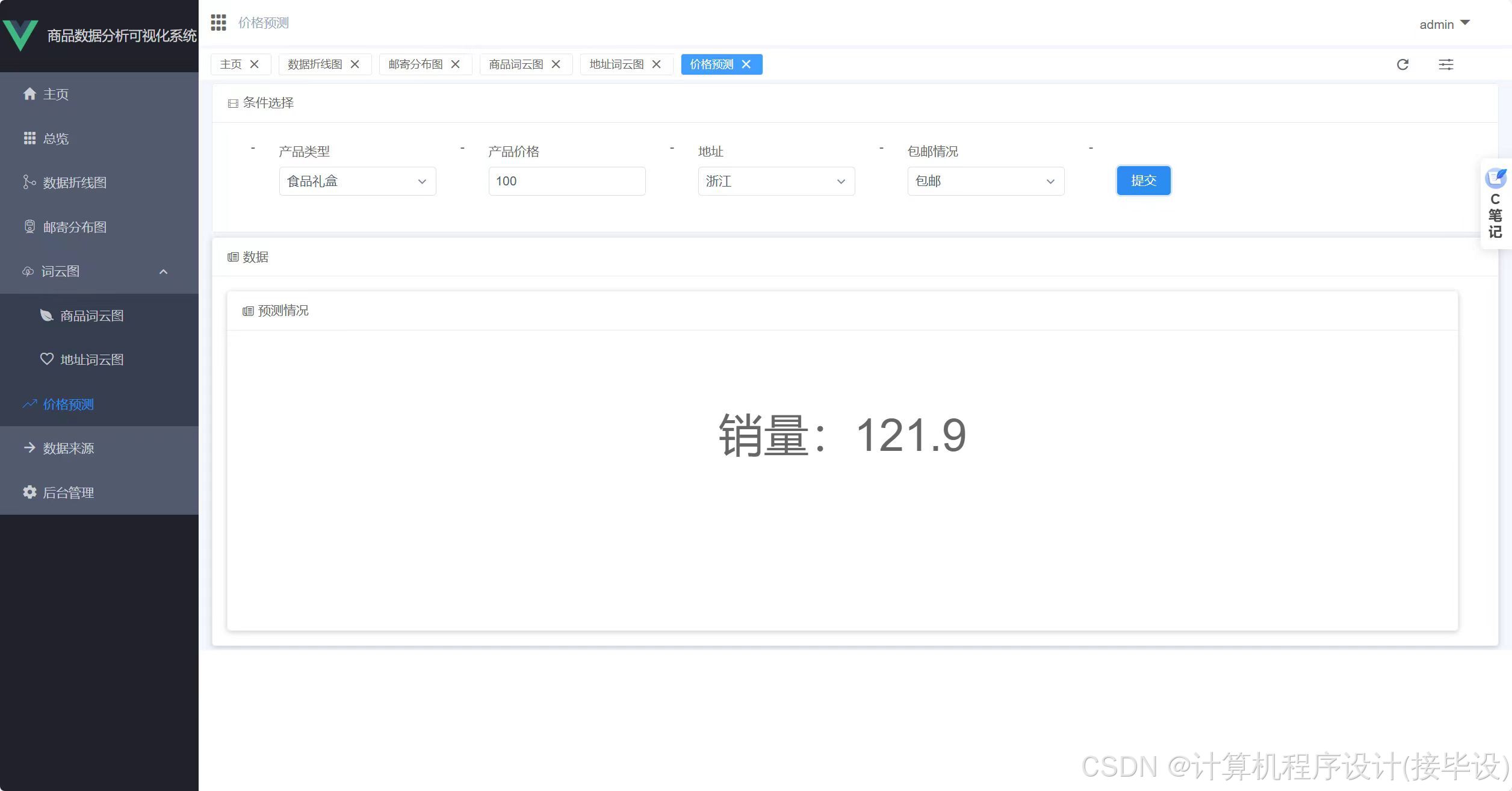Close the active 价格预测 tab
This screenshot has width=1512, height=791.
[746, 64]
